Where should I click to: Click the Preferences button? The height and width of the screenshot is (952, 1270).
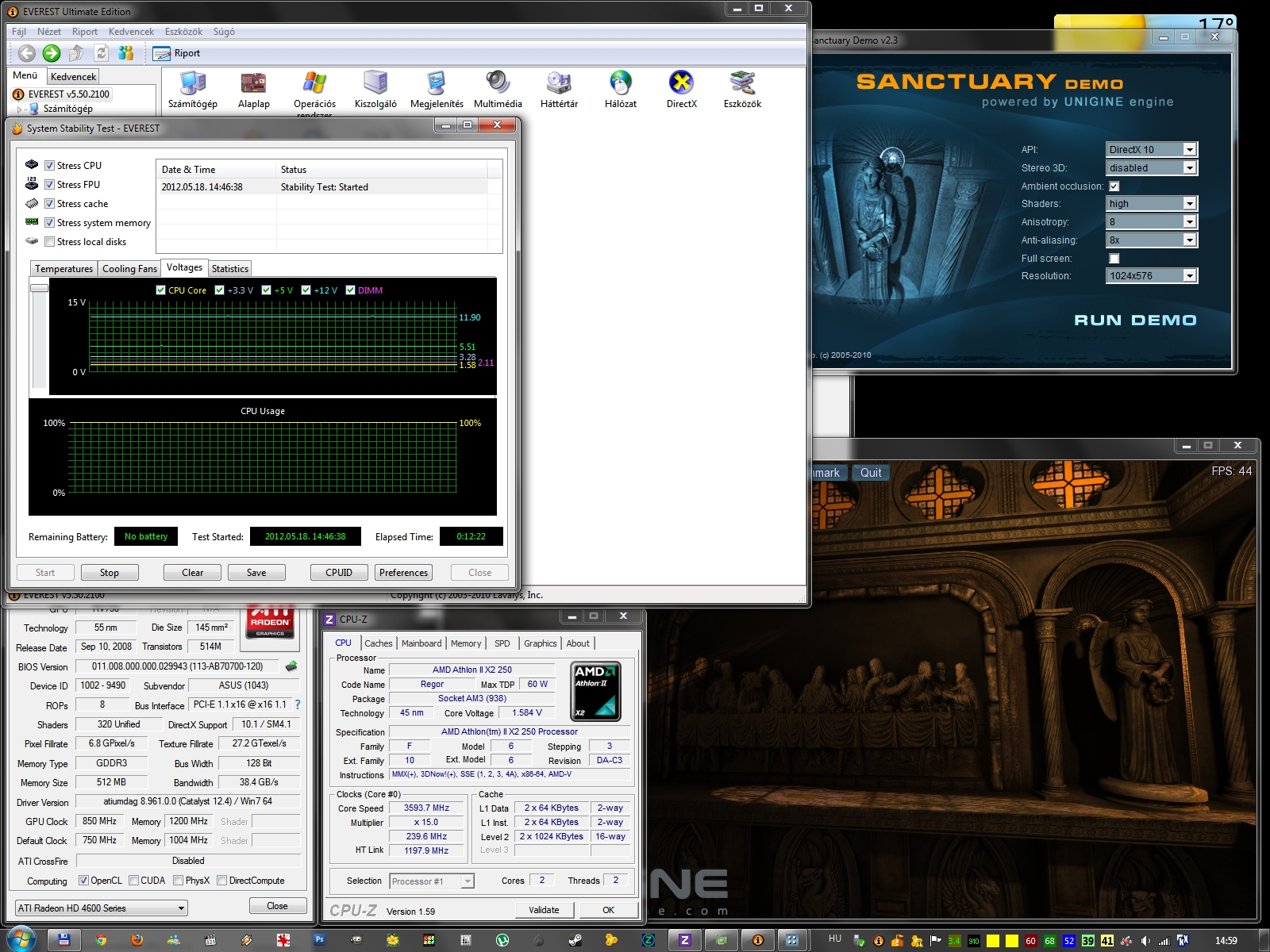click(403, 572)
